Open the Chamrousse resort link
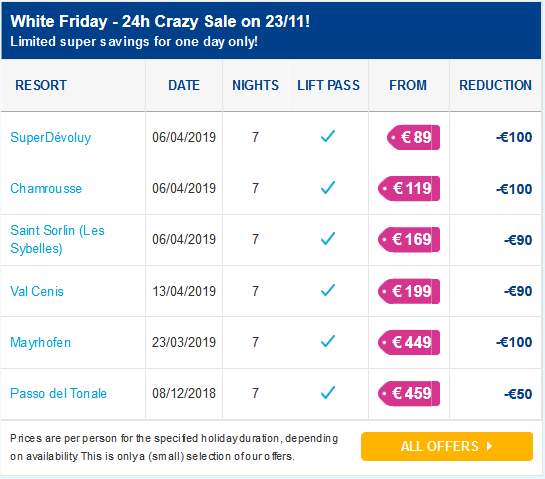545x479 pixels. click(46, 188)
